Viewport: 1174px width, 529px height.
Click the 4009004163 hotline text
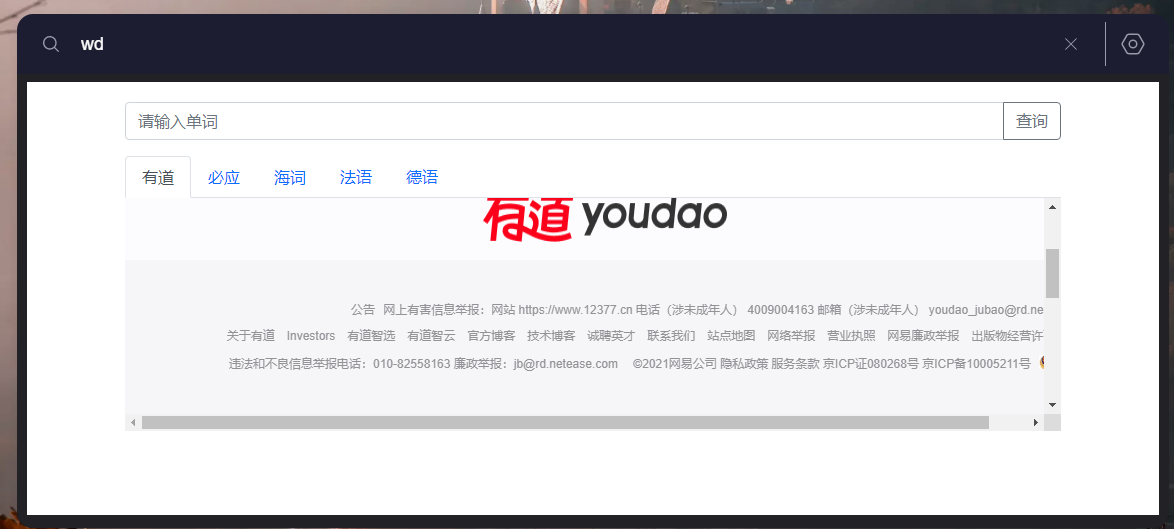click(780, 310)
